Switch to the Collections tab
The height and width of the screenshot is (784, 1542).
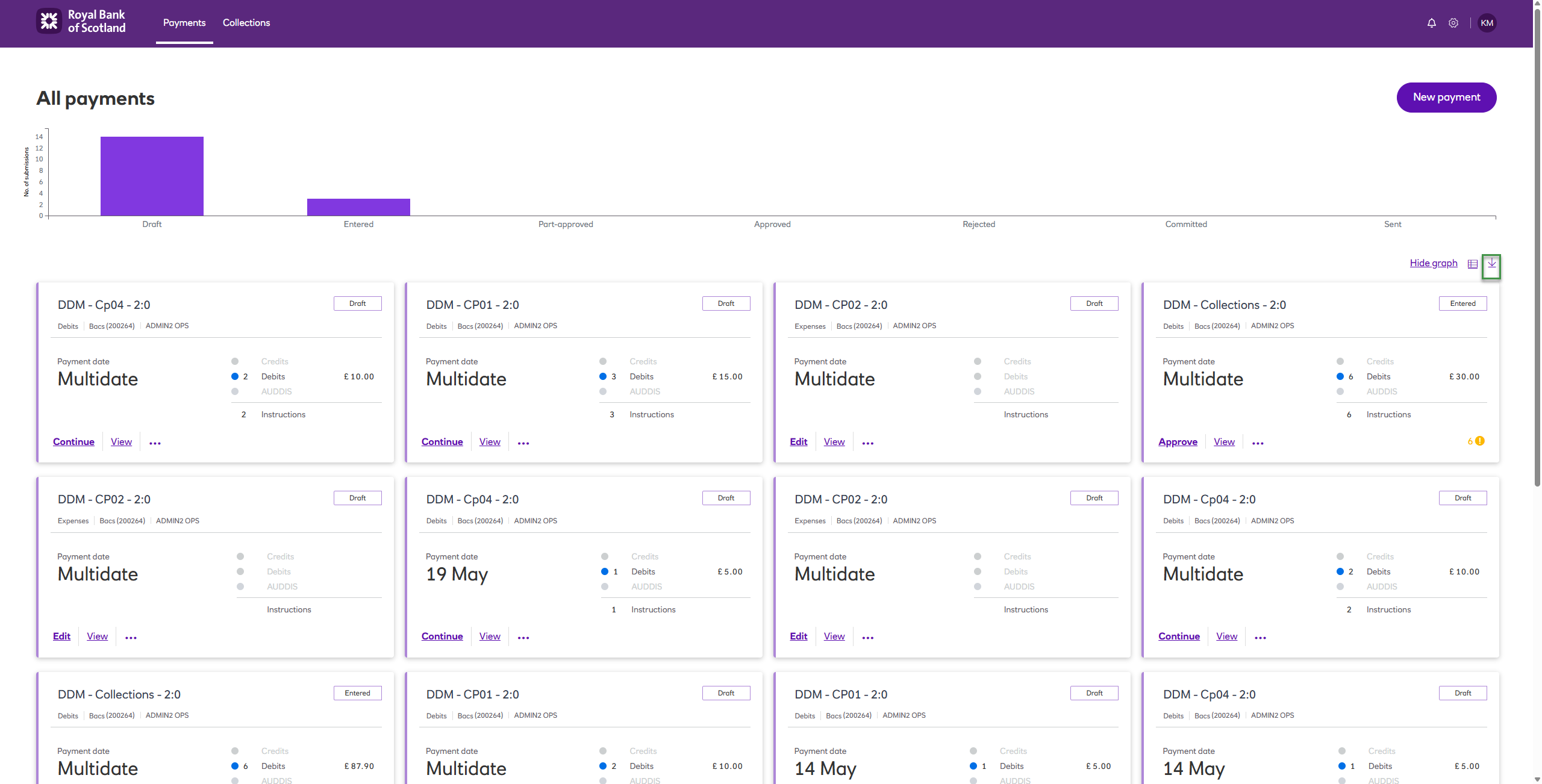(246, 23)
